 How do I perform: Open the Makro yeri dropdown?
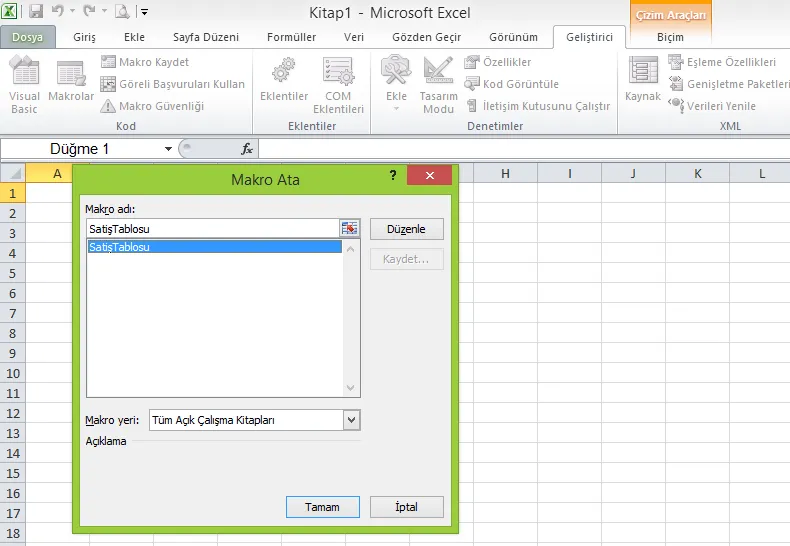(x=351, y=421)
